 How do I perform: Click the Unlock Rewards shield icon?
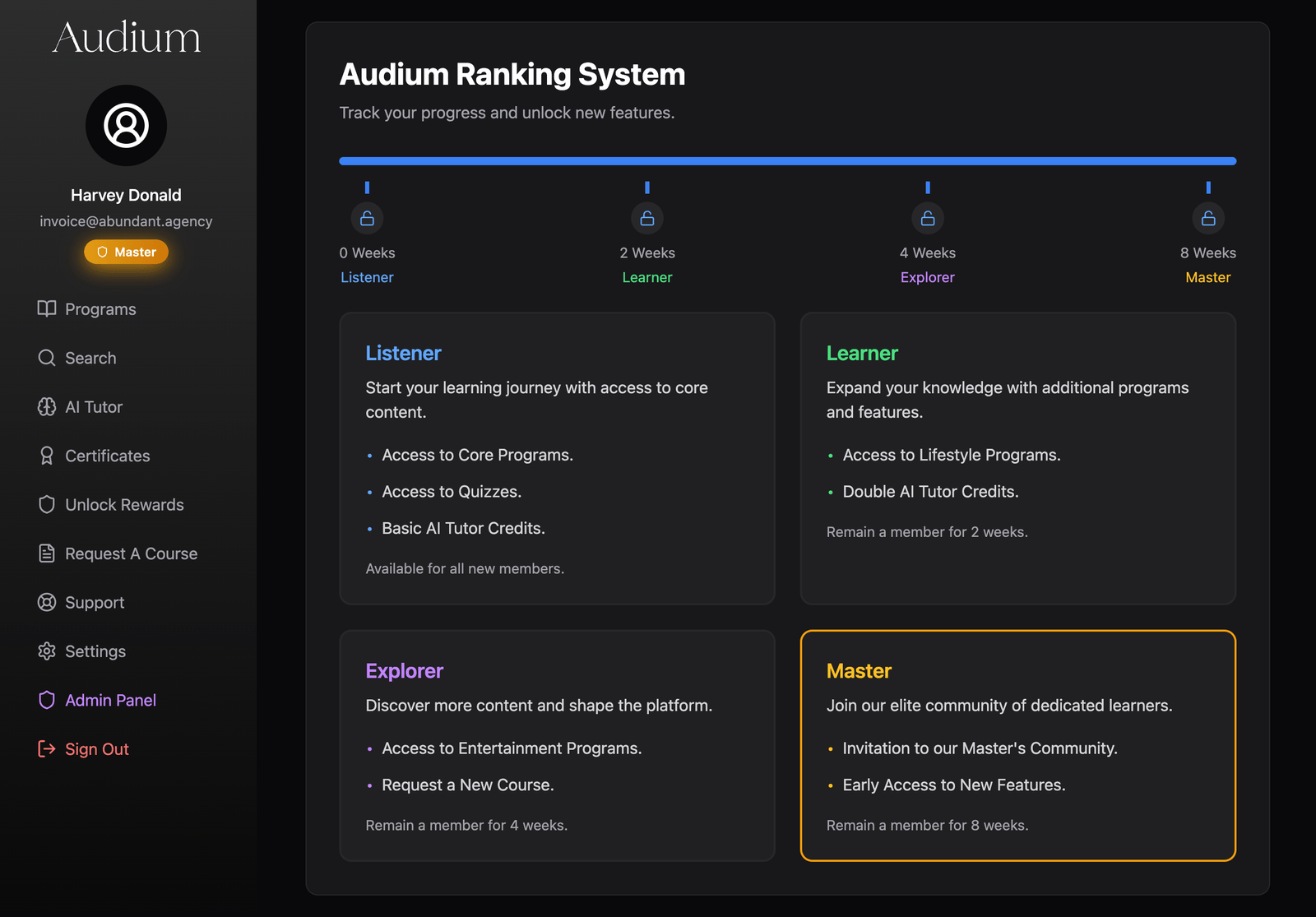[47, 504]
